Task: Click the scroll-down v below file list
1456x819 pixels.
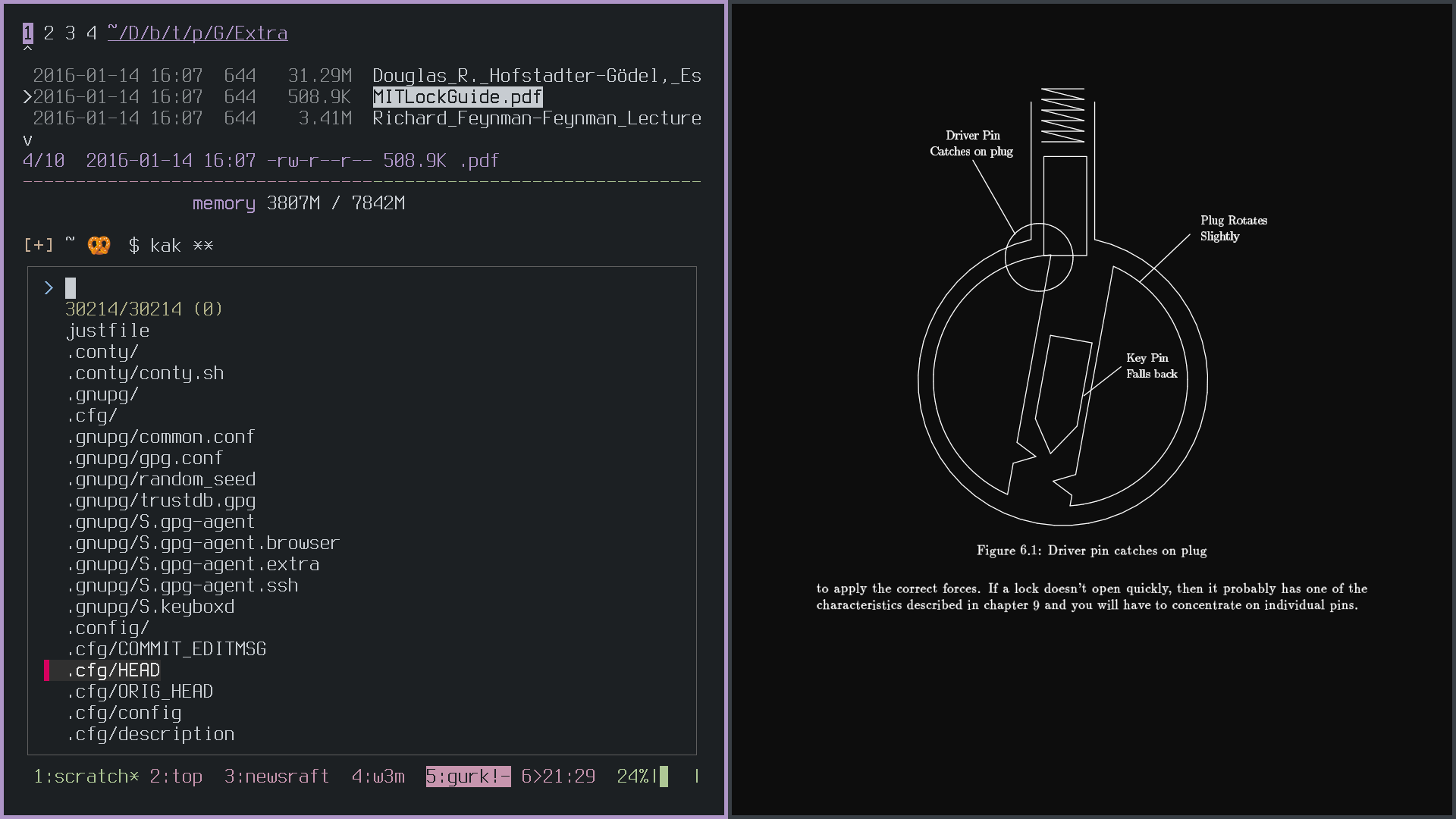Action: pyautogui.click(x=27, y=140)
